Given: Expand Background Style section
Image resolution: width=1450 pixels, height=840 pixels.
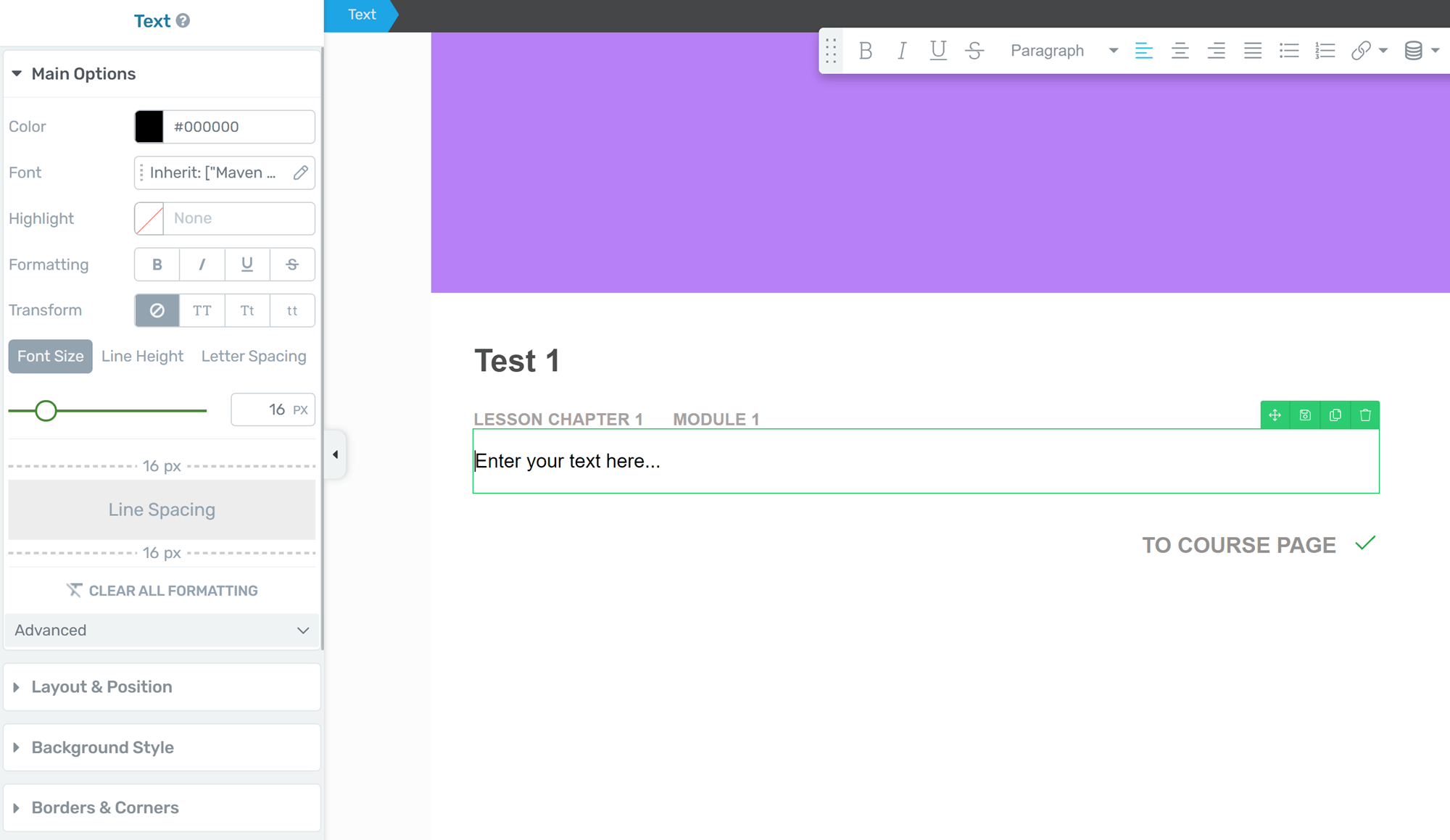Looking at the screenshot, I should [x=162, y=747].
